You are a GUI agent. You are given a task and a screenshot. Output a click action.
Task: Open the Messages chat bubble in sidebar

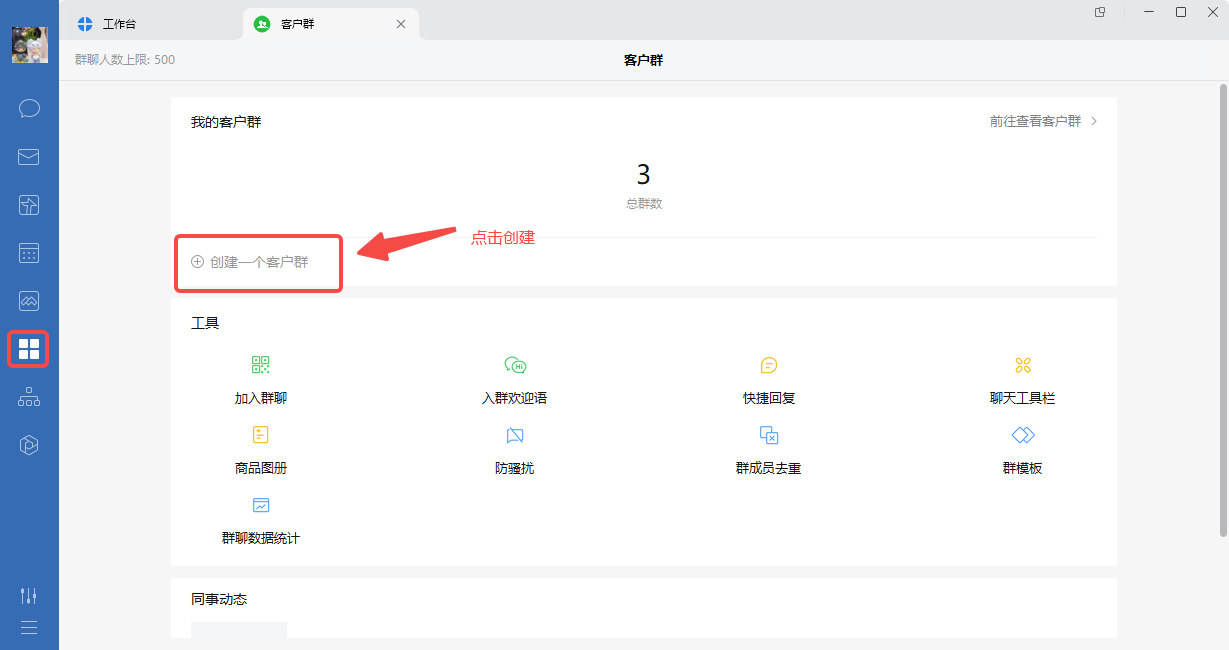point(29,108)
